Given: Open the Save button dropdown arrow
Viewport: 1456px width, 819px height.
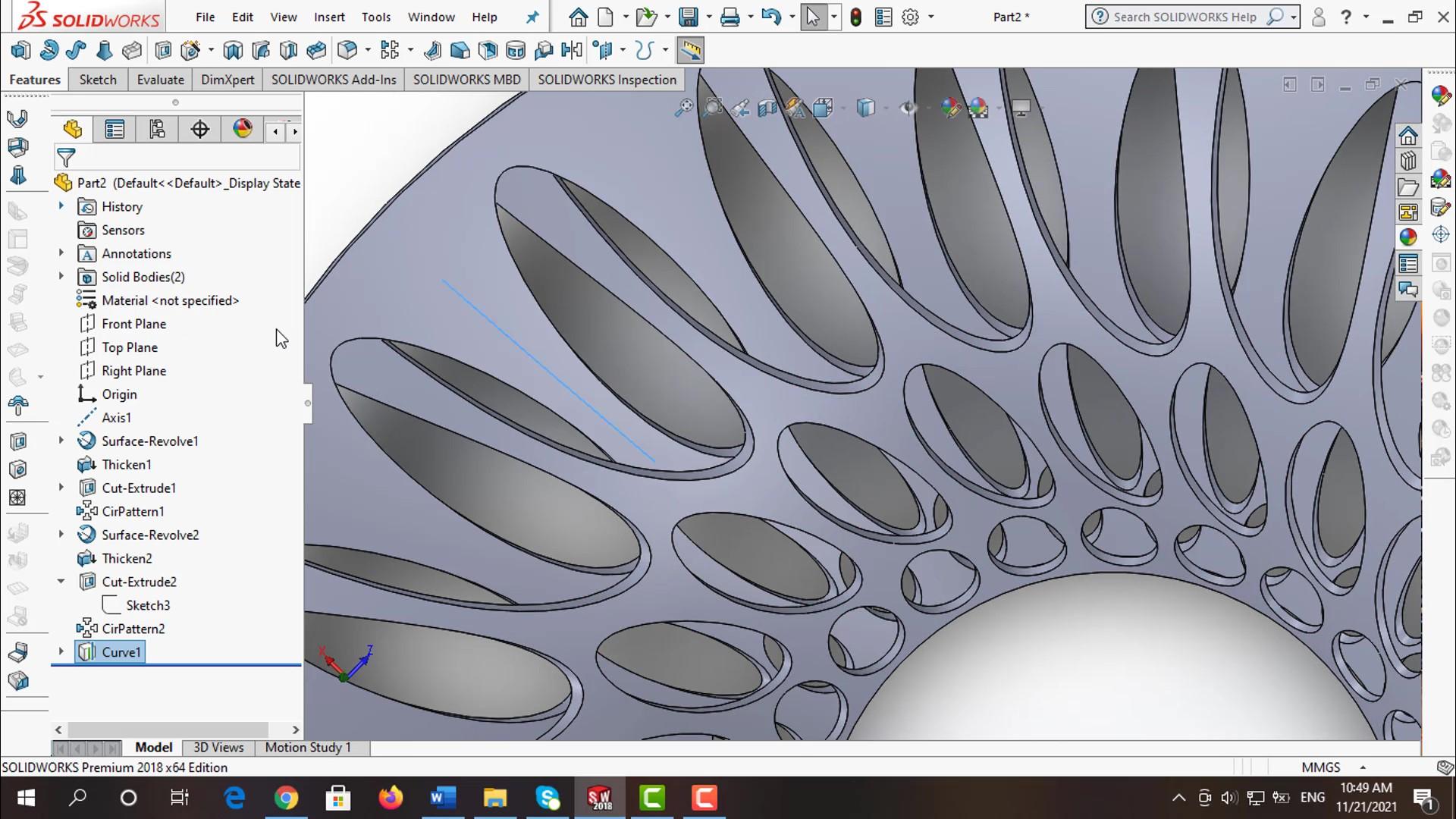Looking at the screenshot, I should click(709, 17).
